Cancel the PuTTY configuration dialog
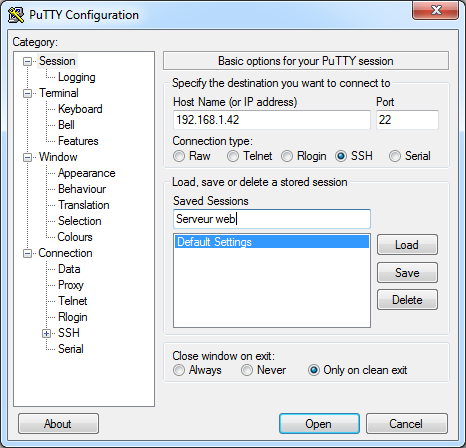This screenshot has width=466, height=448. tap(407, 424)
